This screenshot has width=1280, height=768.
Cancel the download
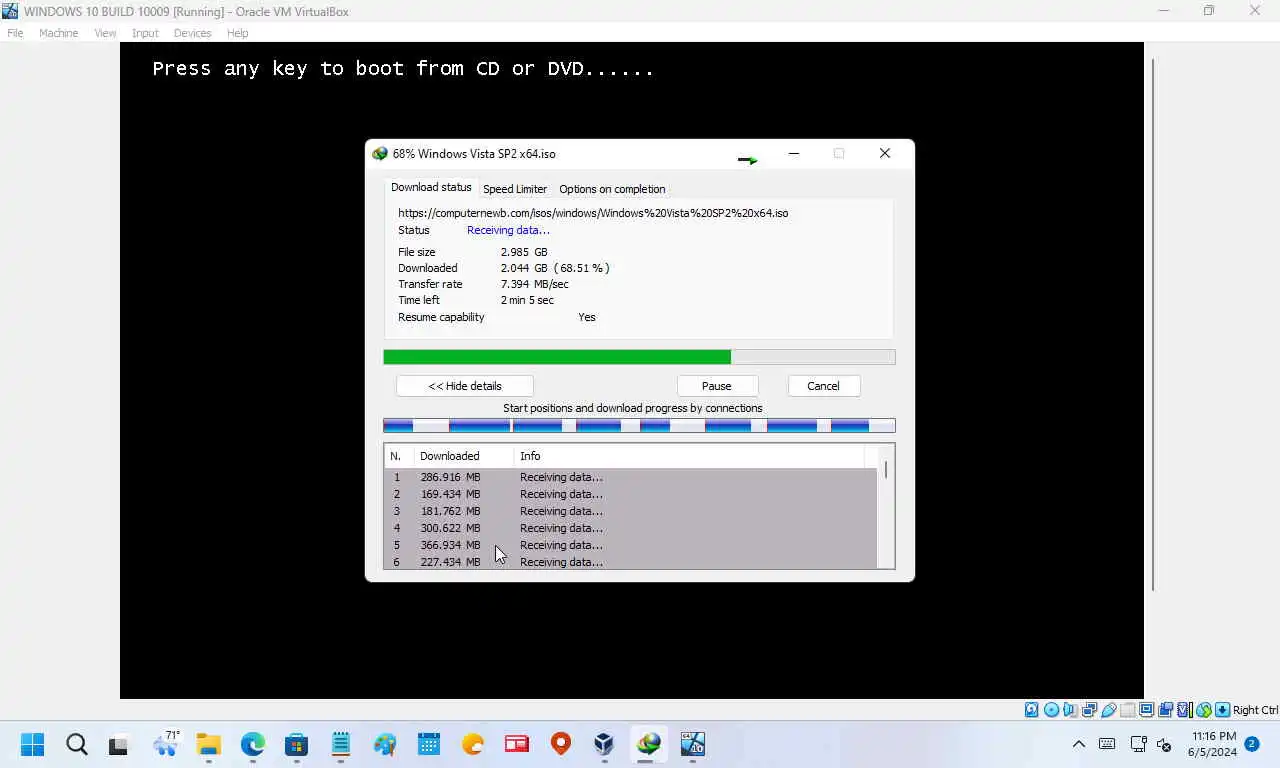[823, 386]
